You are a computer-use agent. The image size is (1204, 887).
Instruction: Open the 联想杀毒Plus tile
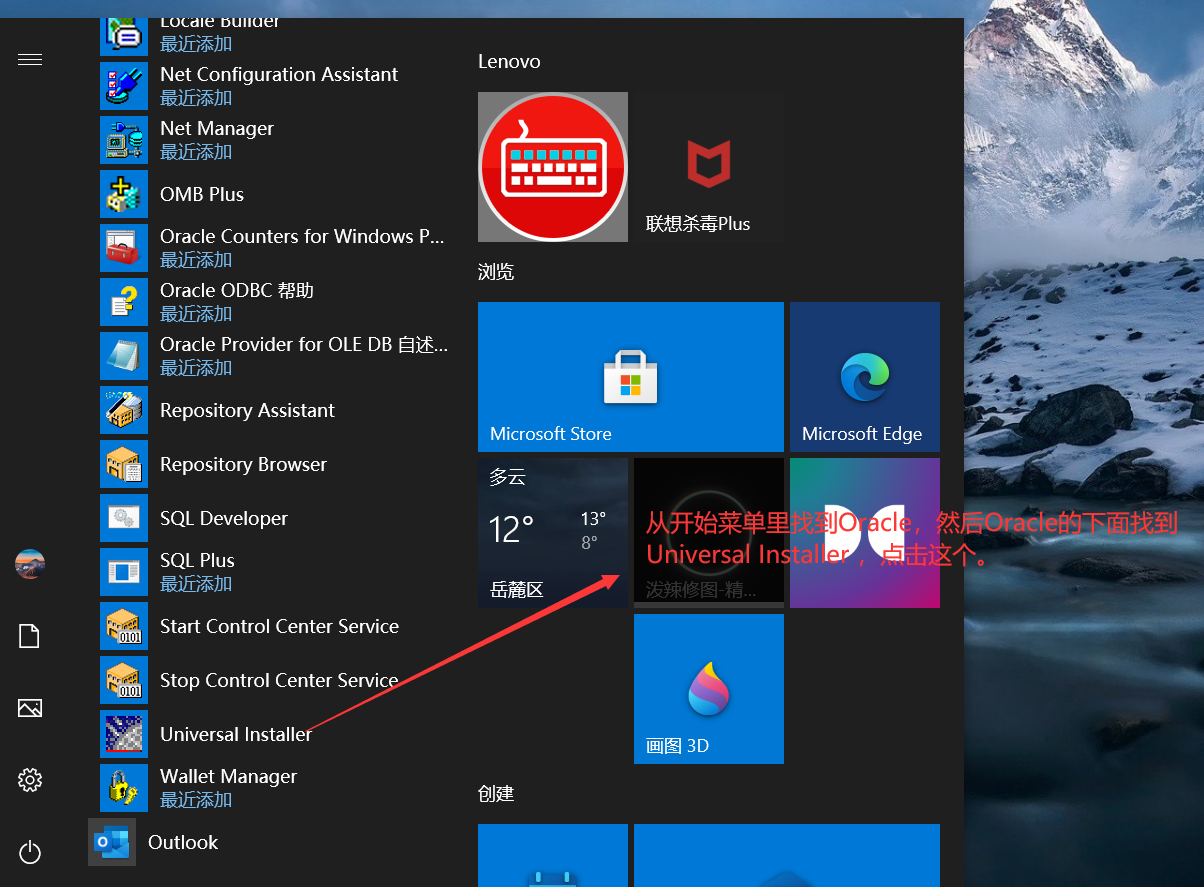[709, 167]
